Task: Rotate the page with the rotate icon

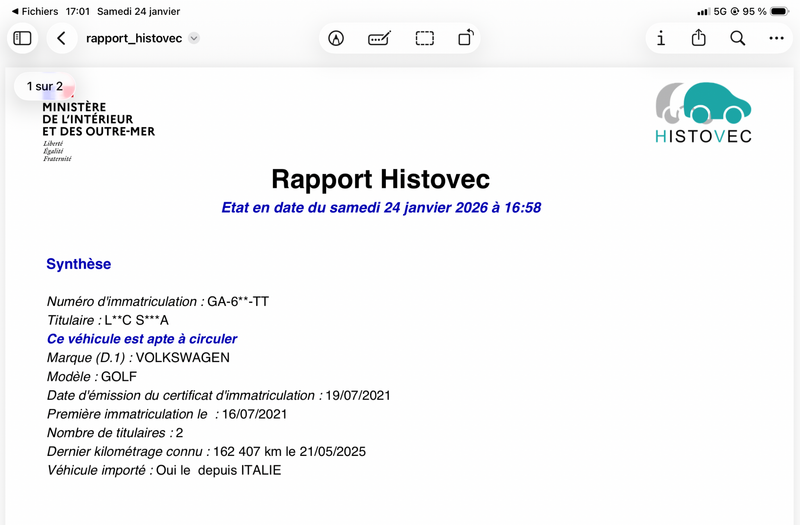Action: click(466, 38)
